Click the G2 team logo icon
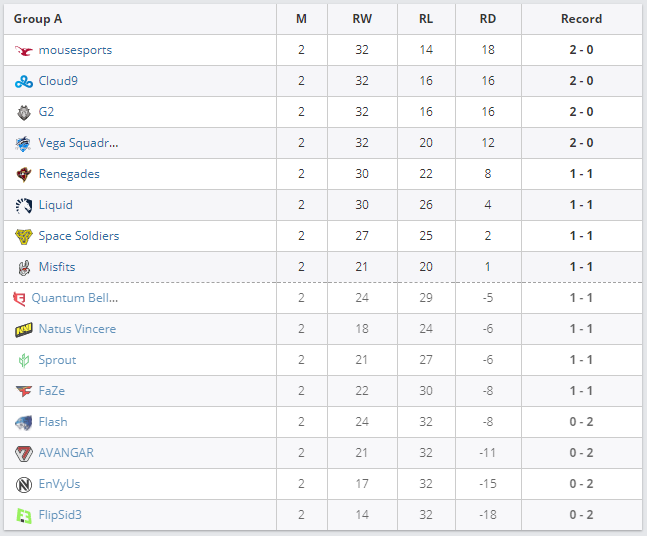The height and width of the screenshot is (536, 647). (x=24, y=112)
